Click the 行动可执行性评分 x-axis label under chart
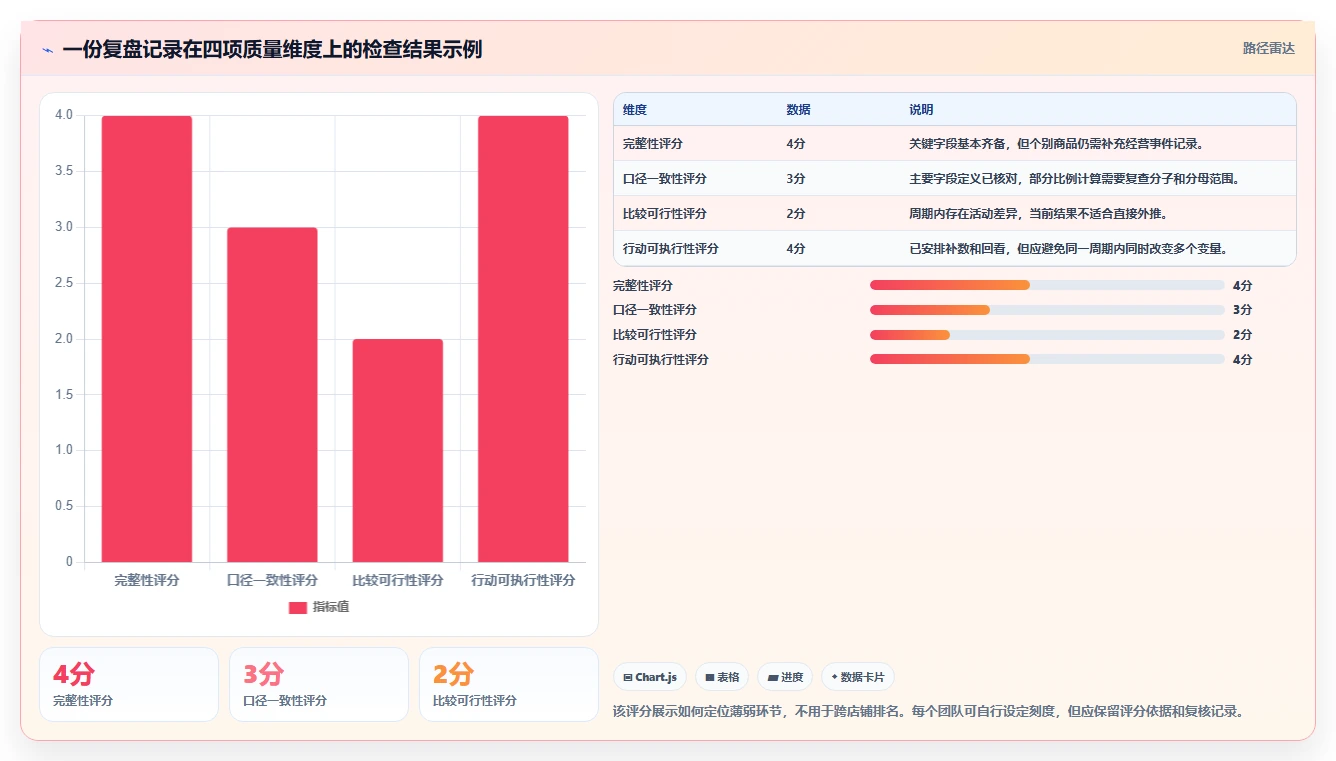The image size is (1336, 761). click(523, 580)
